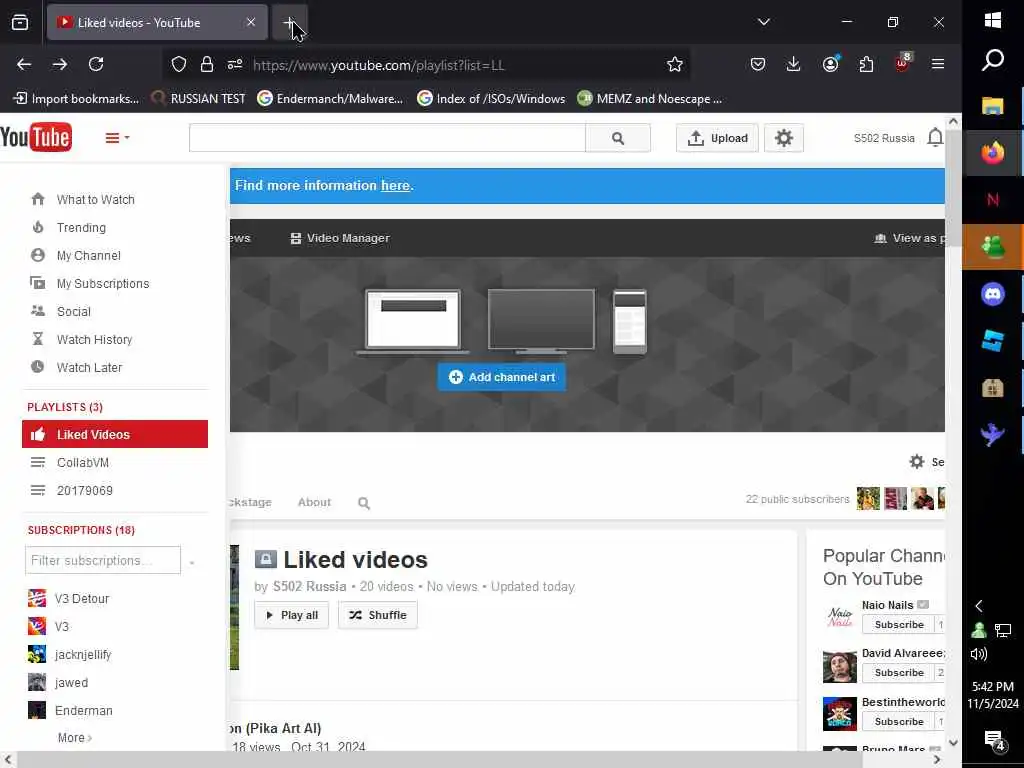Open My Subscriptions
Screen dimensions: 1024x768
[x=103, y=284]
